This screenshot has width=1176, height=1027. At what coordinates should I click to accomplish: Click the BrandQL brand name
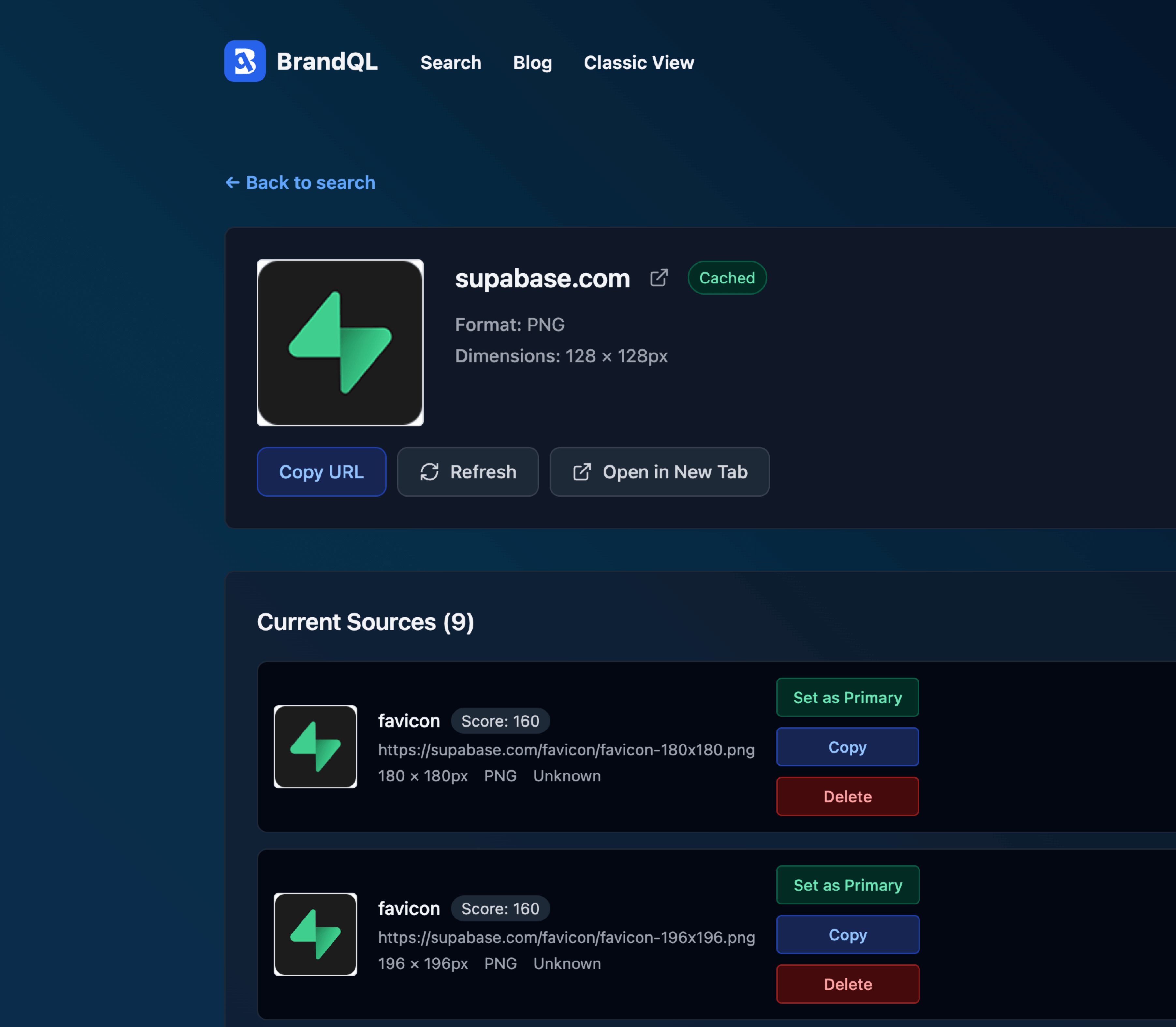327,62
